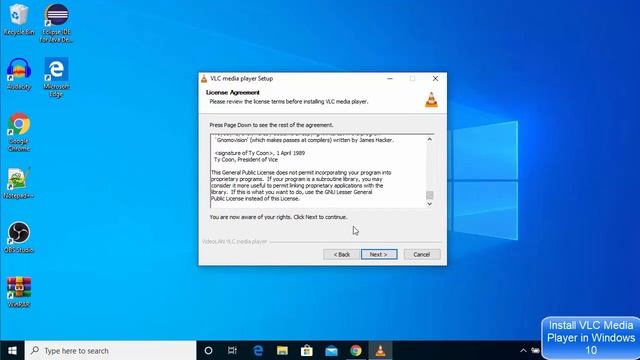Click the license agreement text area
The height and width of the screenshot is (360, 640).
pos(318,171)
